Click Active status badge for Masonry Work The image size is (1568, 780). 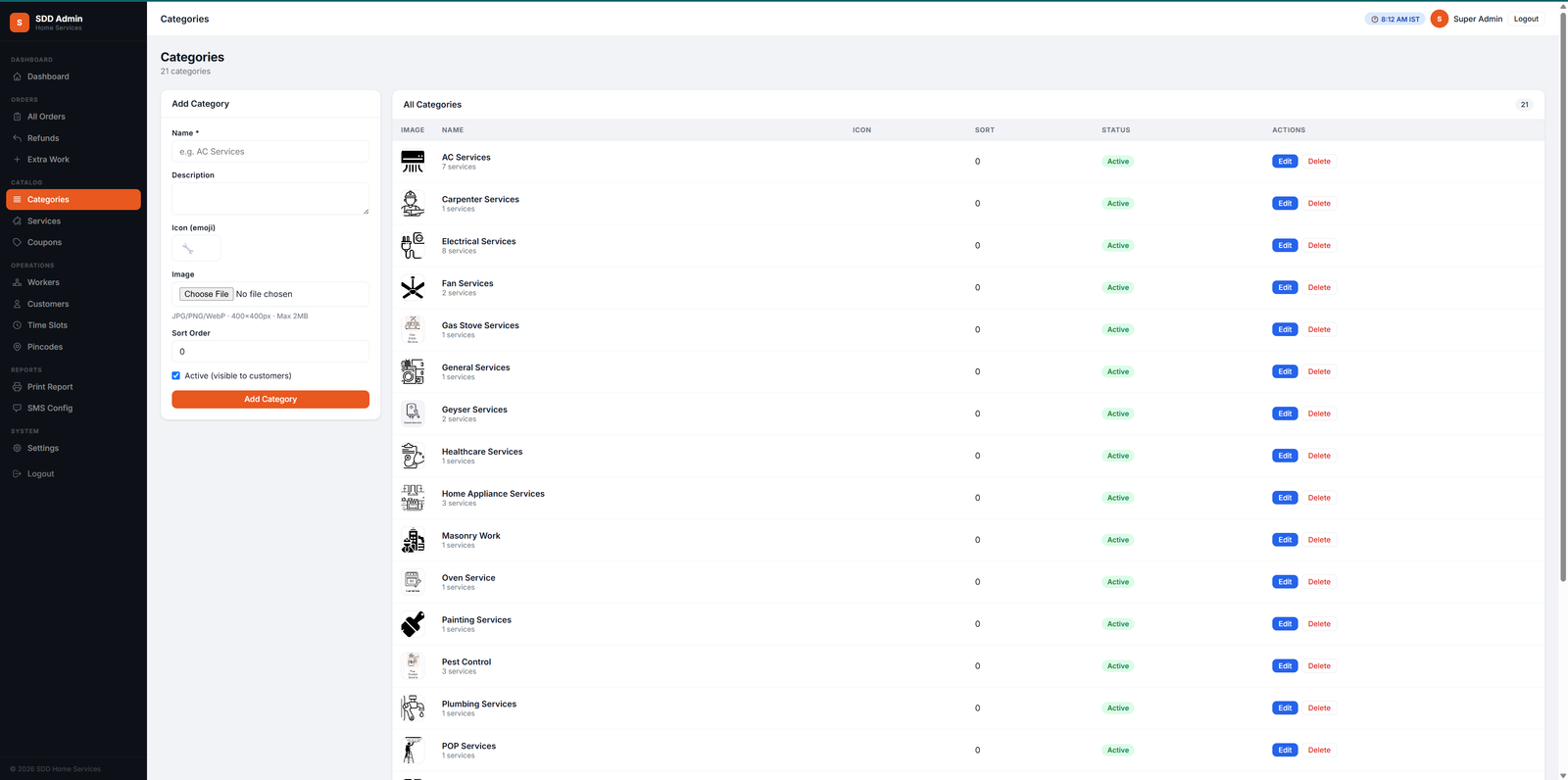tap(1118, 540)
